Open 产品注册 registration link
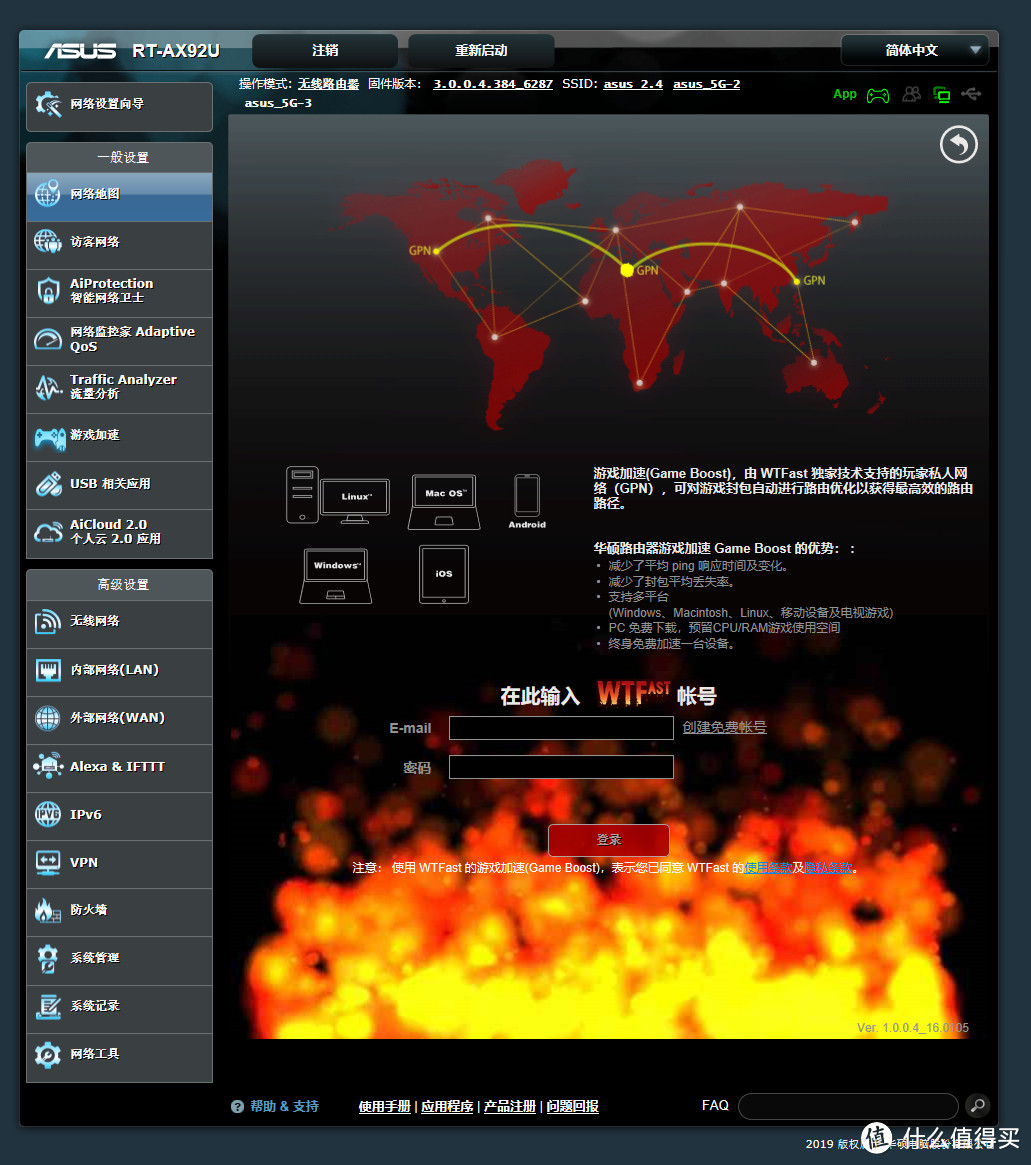Image resolution: width=1031 pixels, height=1165 pixels. [x=510, y=1106]
